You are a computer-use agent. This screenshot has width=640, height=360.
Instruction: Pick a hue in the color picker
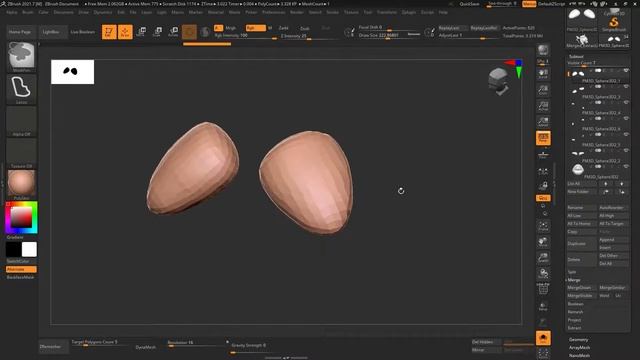click(x=21, y=217)
